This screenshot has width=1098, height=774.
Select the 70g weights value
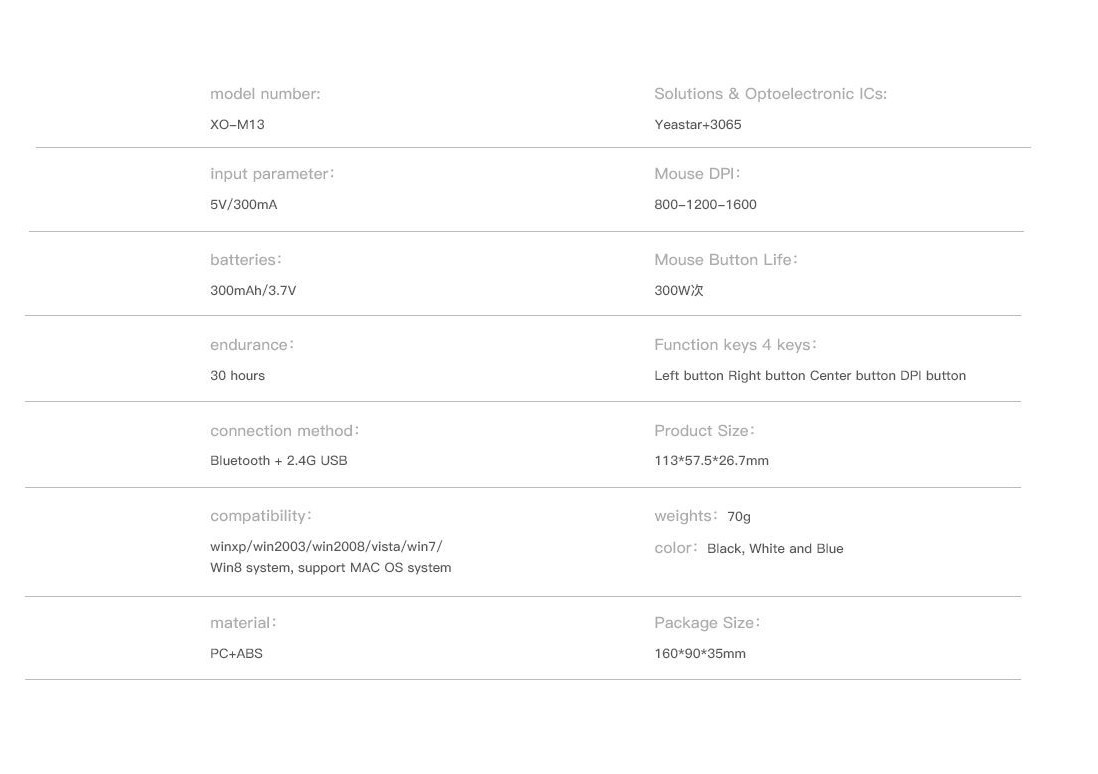click(739, 517)
